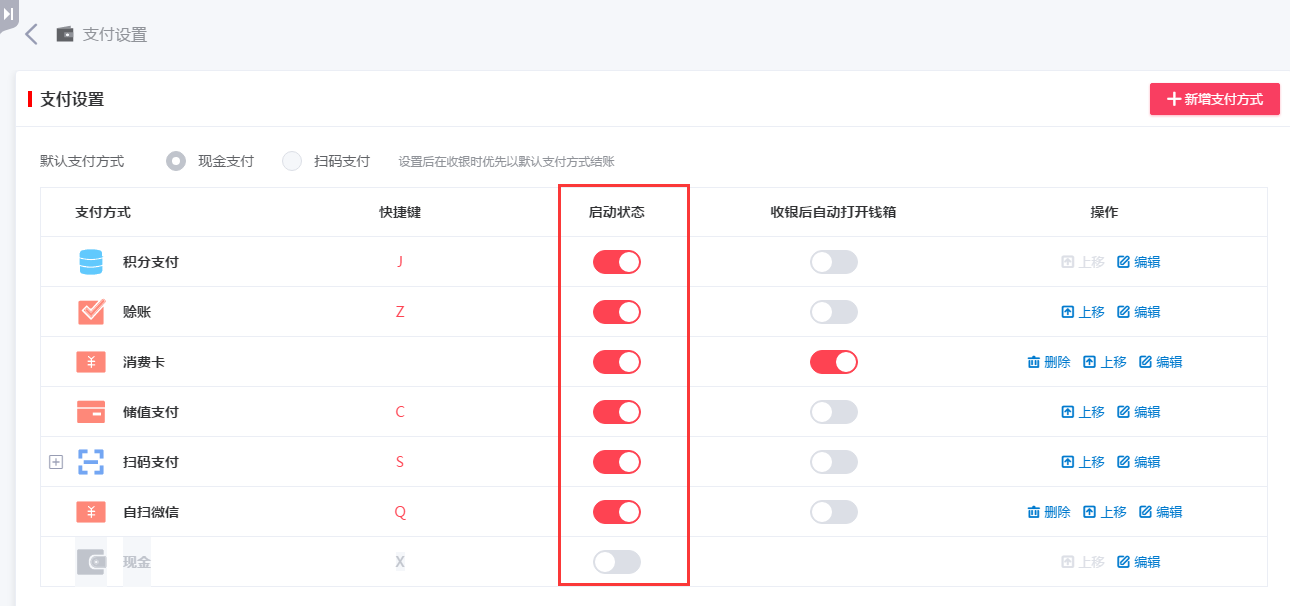The width and height of the screenshot is (1290, 606).
Task: Turn on the 现金 activation toggle
Action: pyautogui.click(x=617, y=561)
